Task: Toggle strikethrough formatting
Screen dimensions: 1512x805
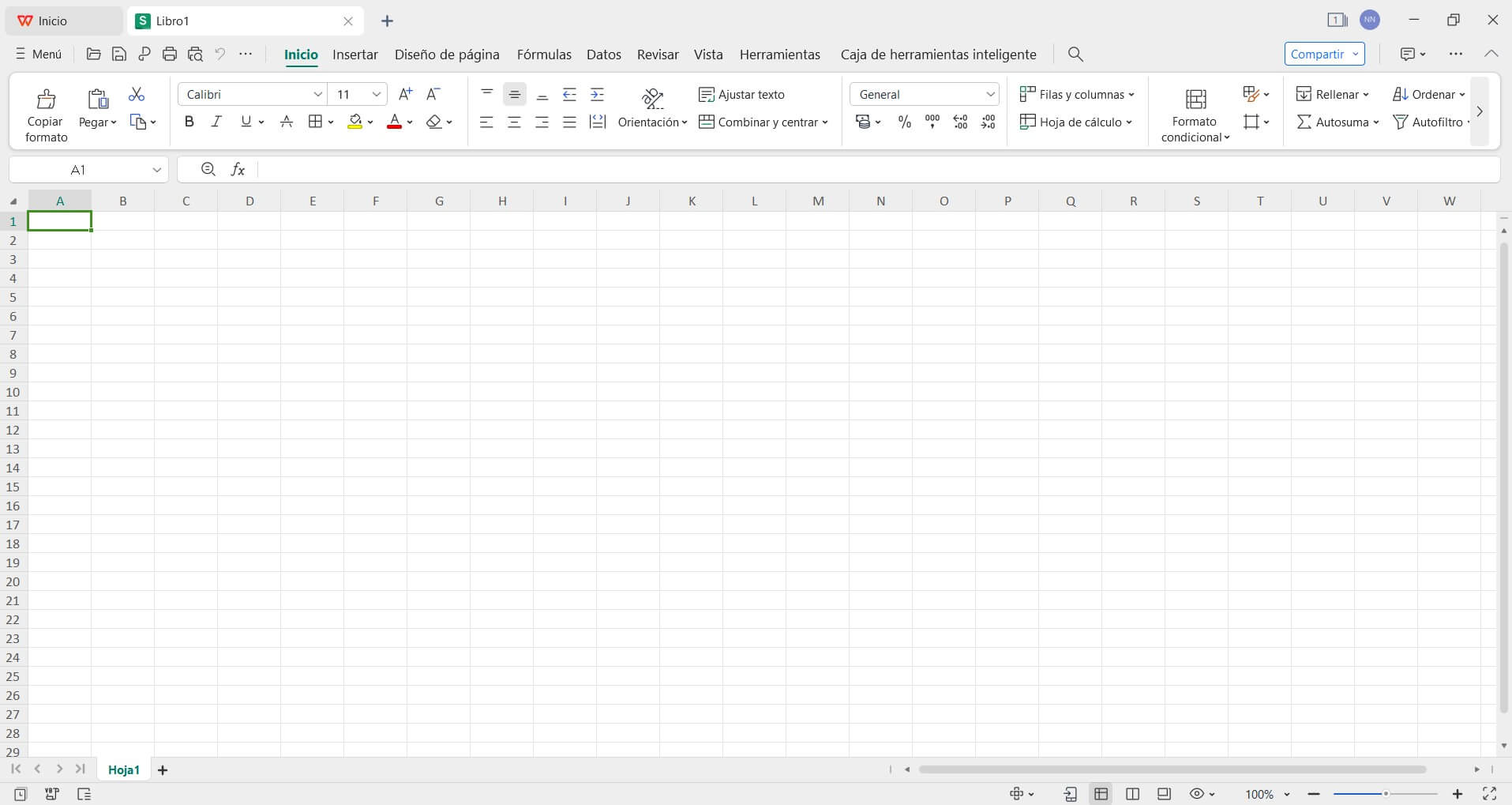Action: pyautogui.click(x=286, y=121)
